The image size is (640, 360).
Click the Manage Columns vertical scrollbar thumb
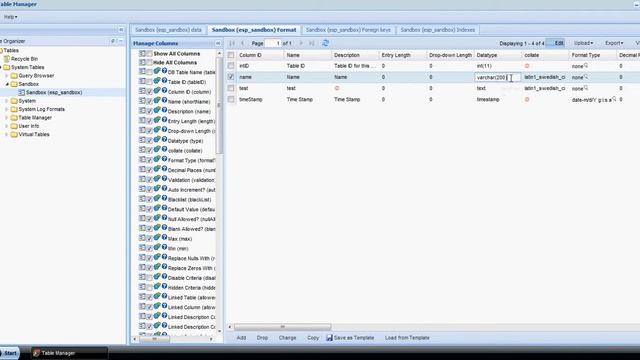click(220, 105)
